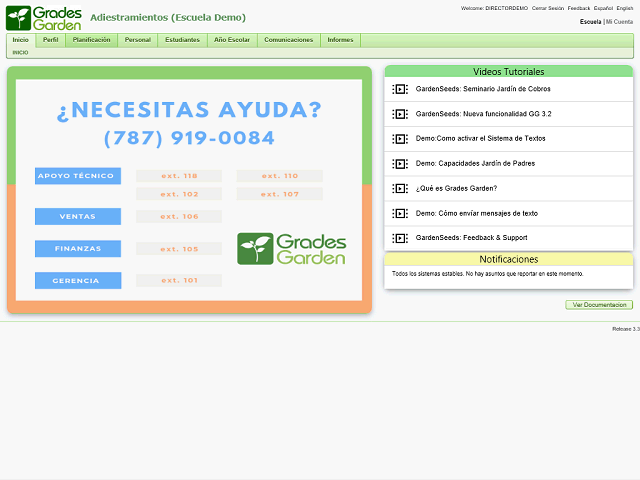This screenshot has height=480, width=640.
Task: Click video icon for Sistema de Textos demo
Action: pos(400,139)
